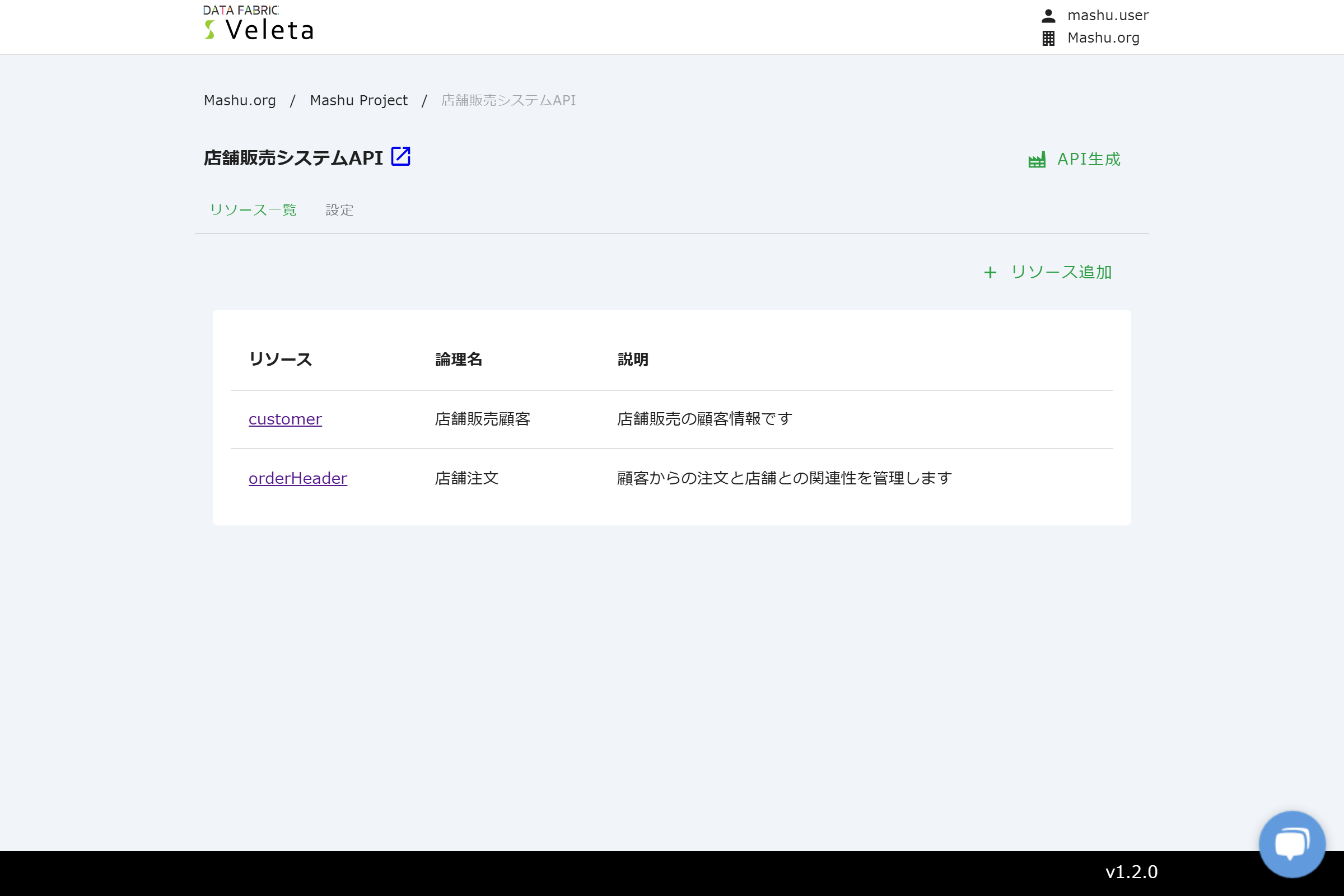
Task: Click the plus icon for adding a resource
Action: 990,273
